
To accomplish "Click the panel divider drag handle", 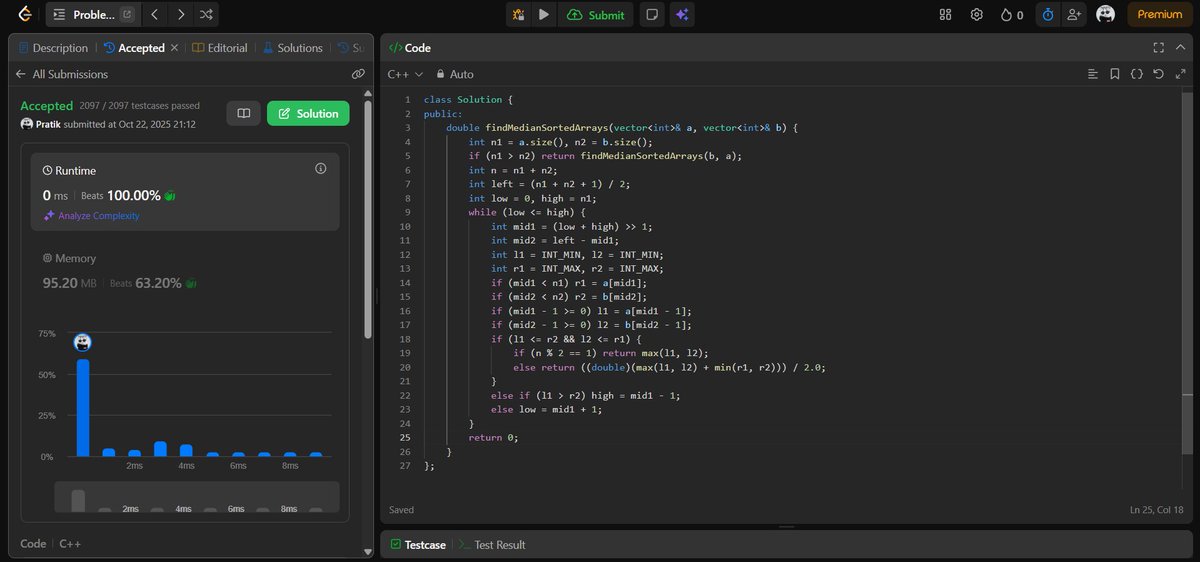I will [x=376, y=295].
